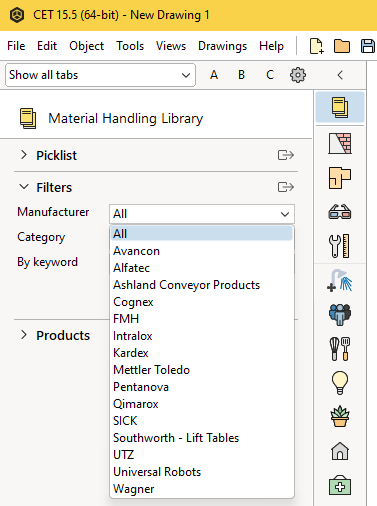Open the potted plant tab icon
The image size is (377, 506).
click(x=340, y=417)
